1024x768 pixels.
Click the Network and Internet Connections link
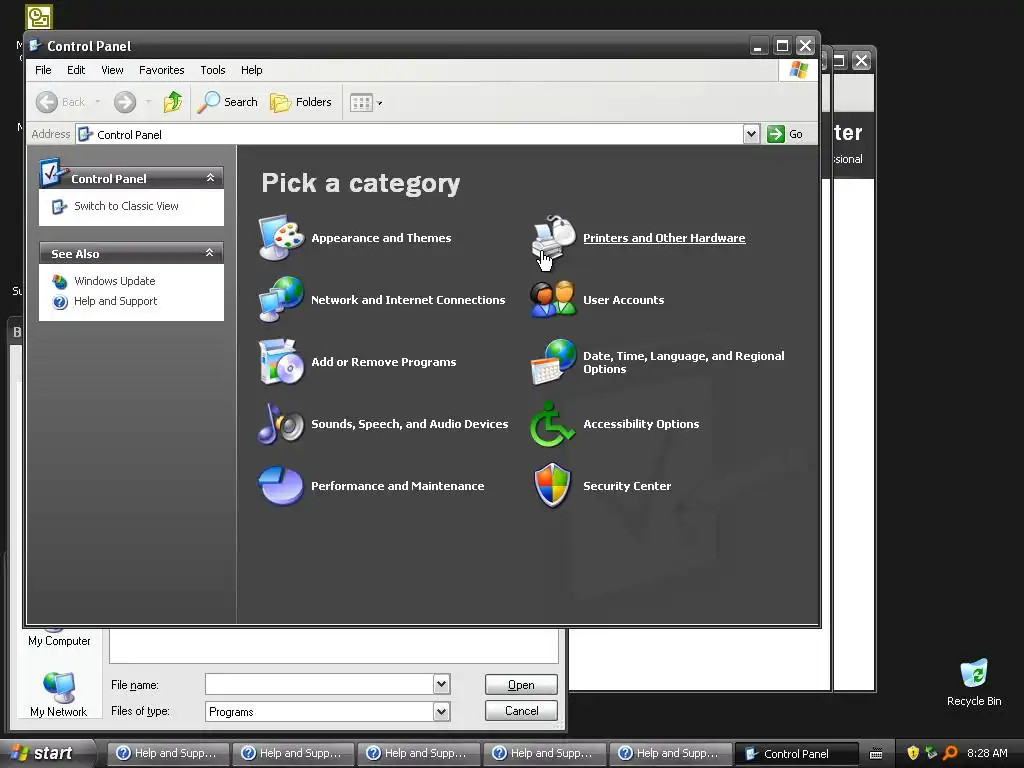coord(408,300)
